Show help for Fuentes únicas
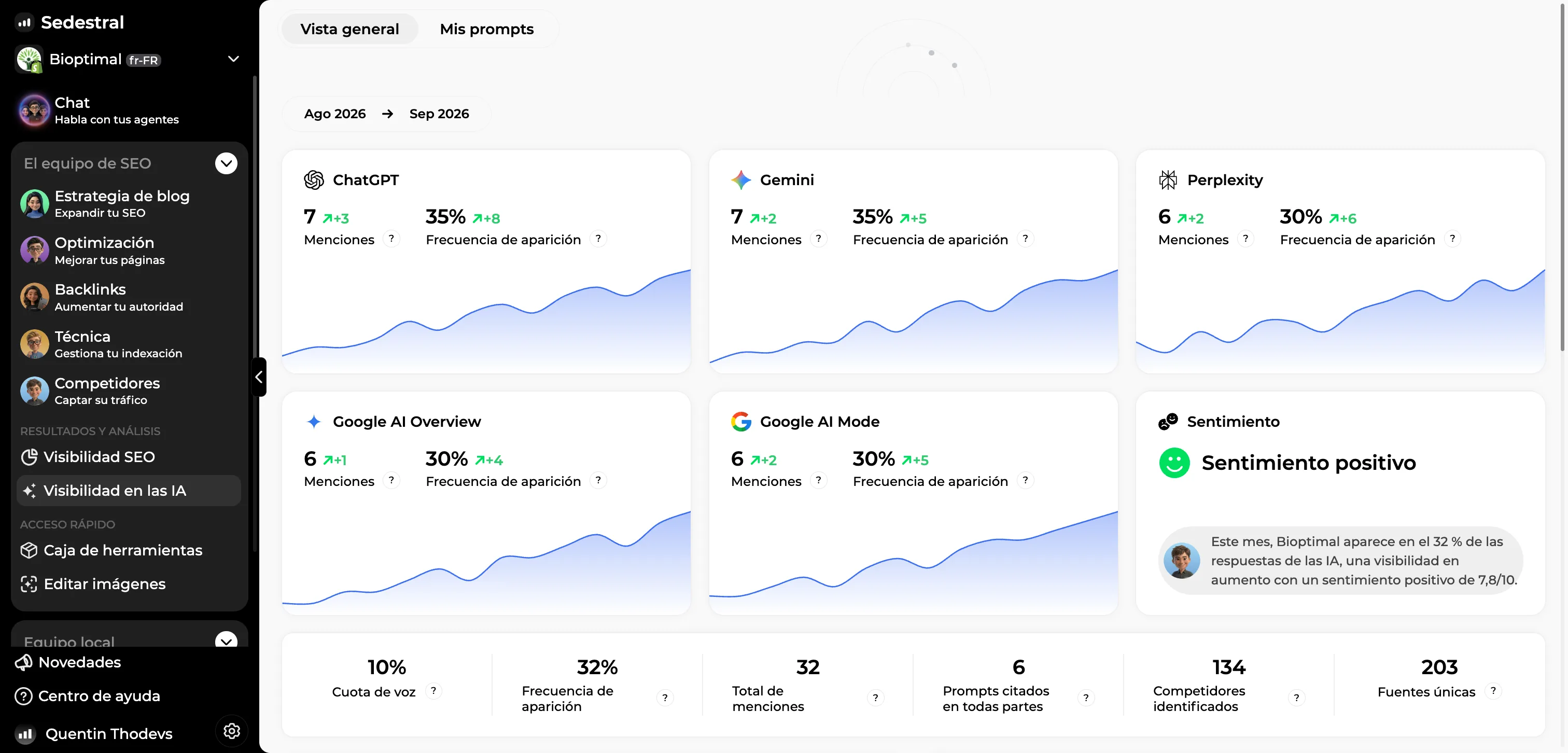Image resolution: width=1568 pixels, height=753 pixels. [1493, 691]
